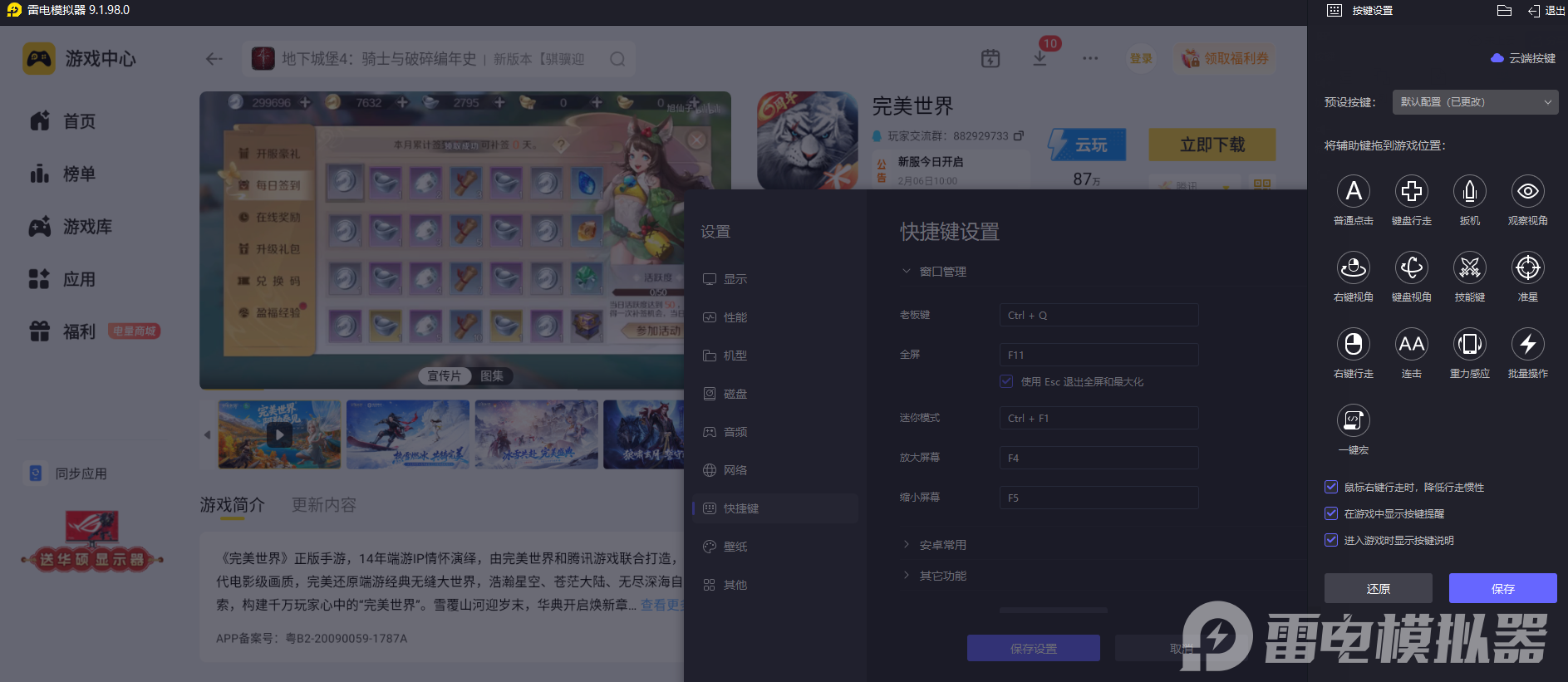Open 磁盘 settings category
Screen dimensions: 1568x682
tap(774, 394)
